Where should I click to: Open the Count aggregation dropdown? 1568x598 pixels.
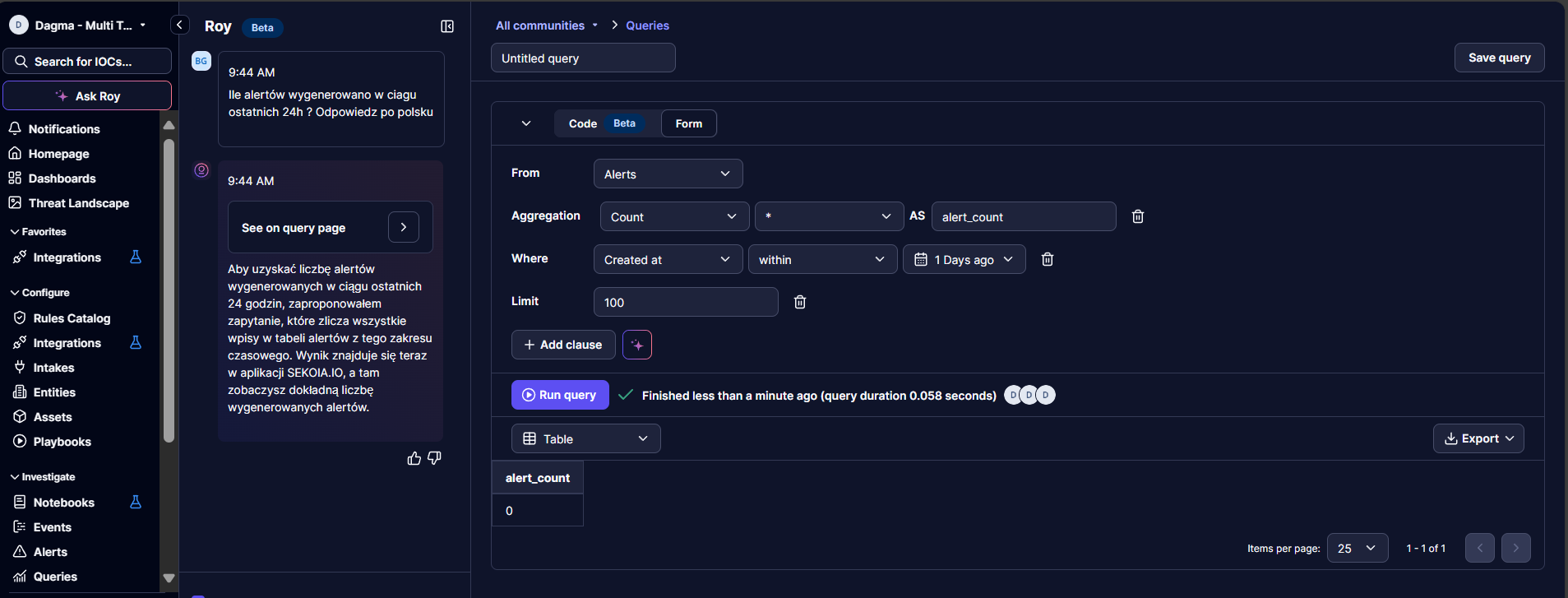[674, 216]
